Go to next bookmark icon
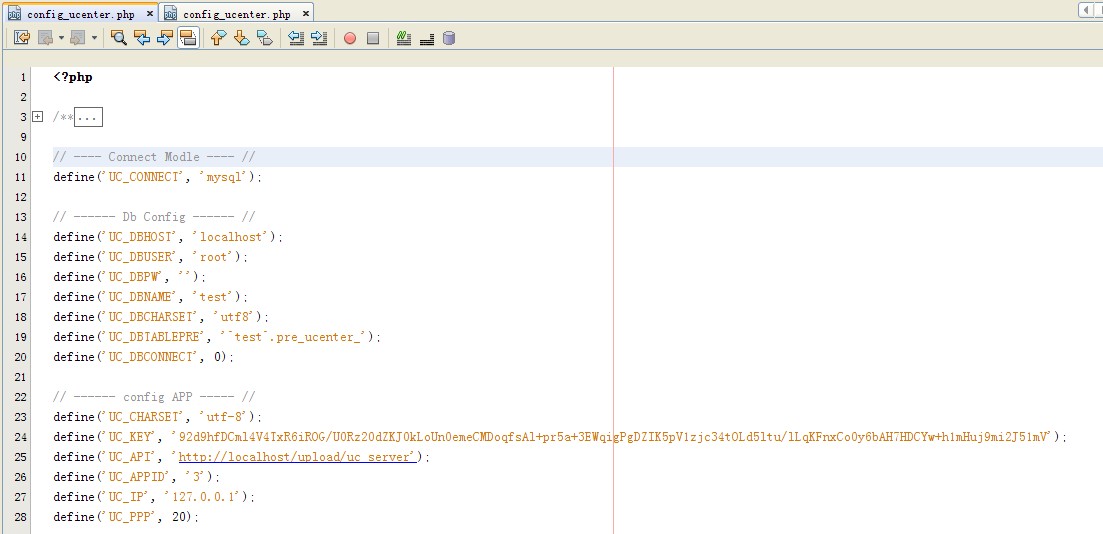 [241, 38]
